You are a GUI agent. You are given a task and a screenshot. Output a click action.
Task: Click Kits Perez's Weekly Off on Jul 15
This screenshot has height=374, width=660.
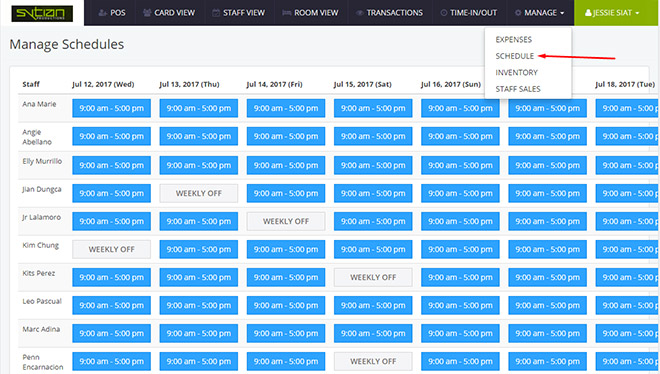coord(373,277)
